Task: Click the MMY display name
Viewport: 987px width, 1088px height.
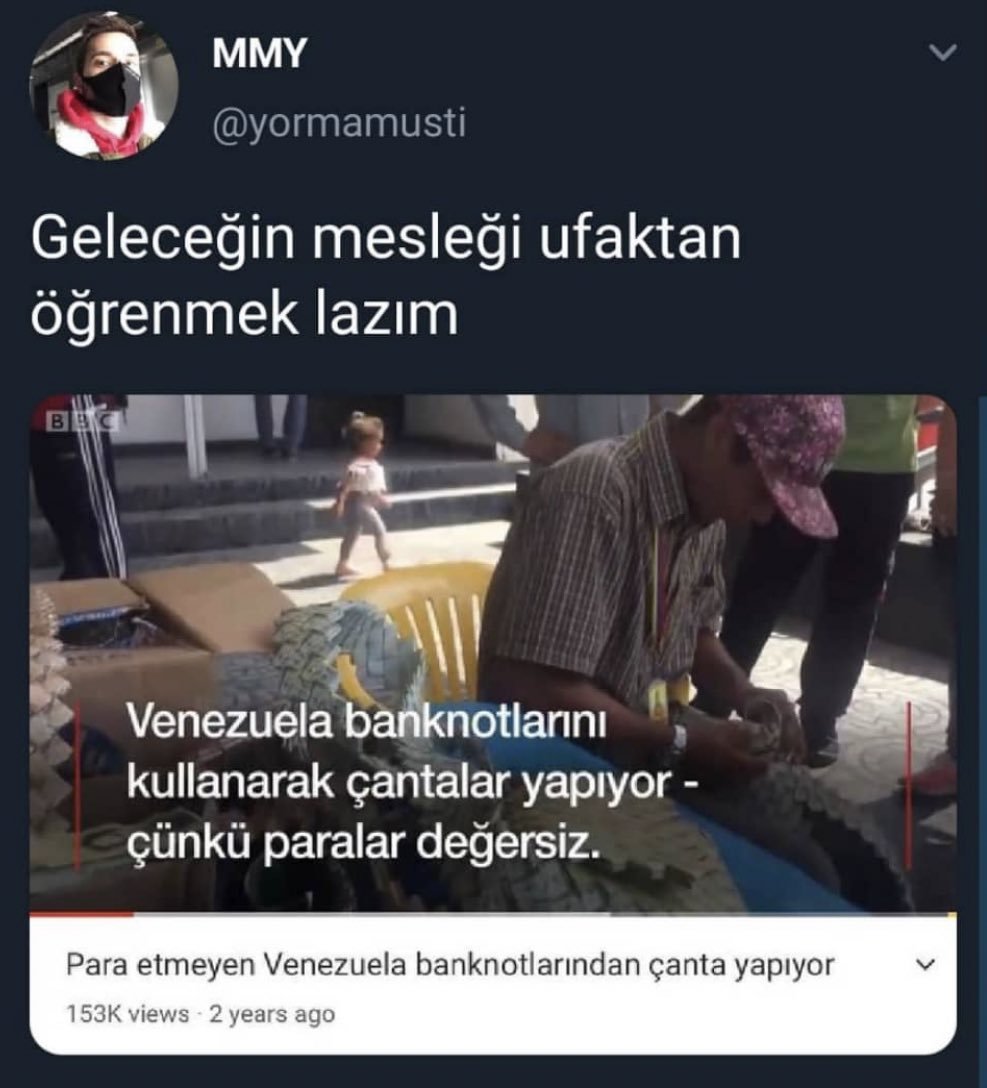Action: point(259,53)
